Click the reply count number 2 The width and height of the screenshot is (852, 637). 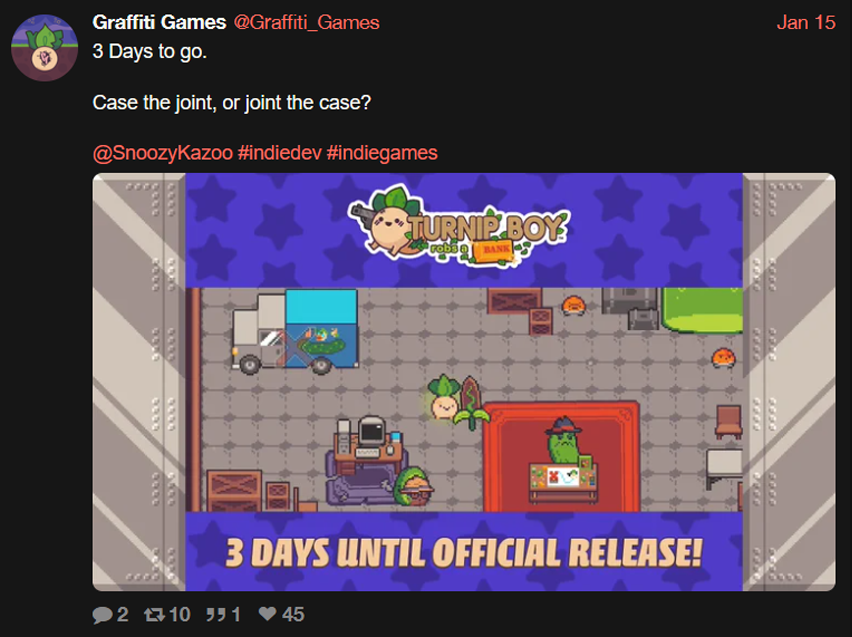(x=123, y=615)
